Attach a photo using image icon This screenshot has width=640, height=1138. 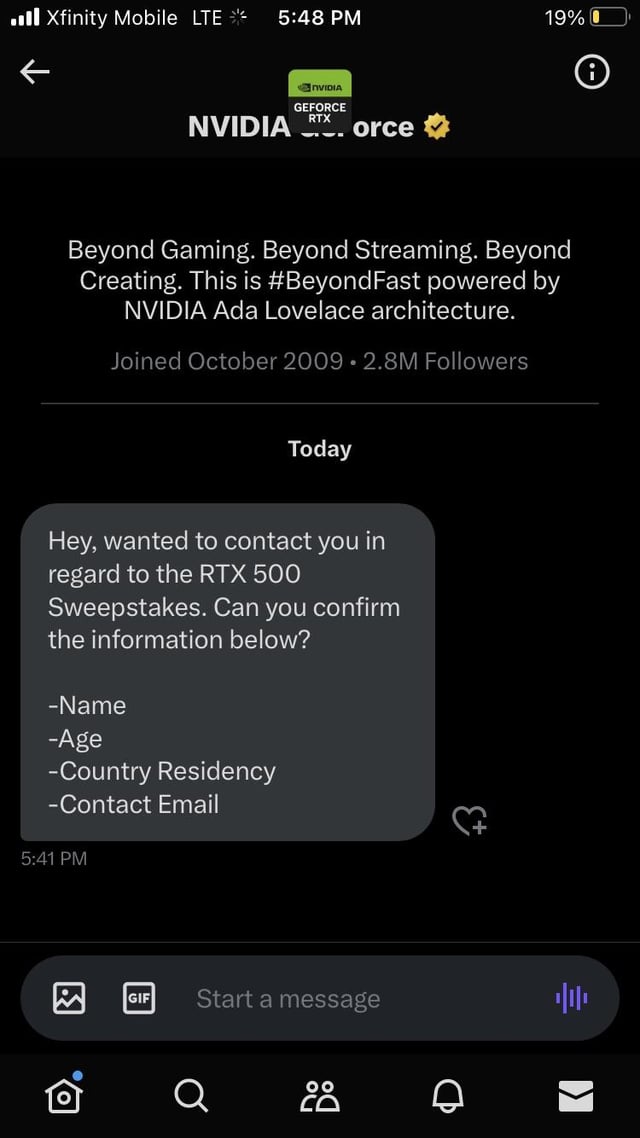point(69,998)
